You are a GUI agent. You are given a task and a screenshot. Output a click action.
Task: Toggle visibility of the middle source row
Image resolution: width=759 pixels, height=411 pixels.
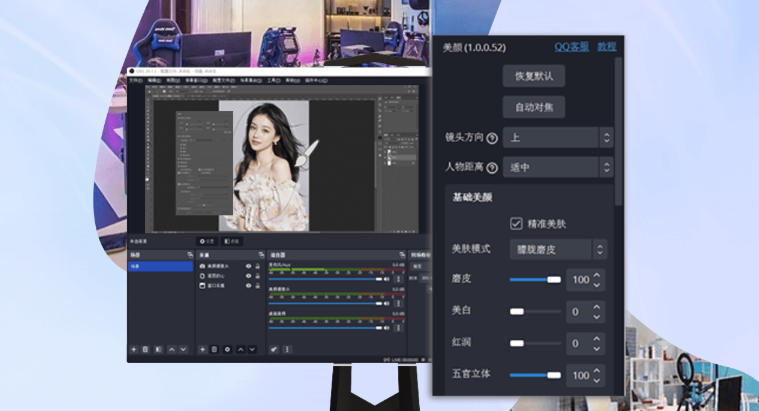pyautogui.click(x=248, y=276)
